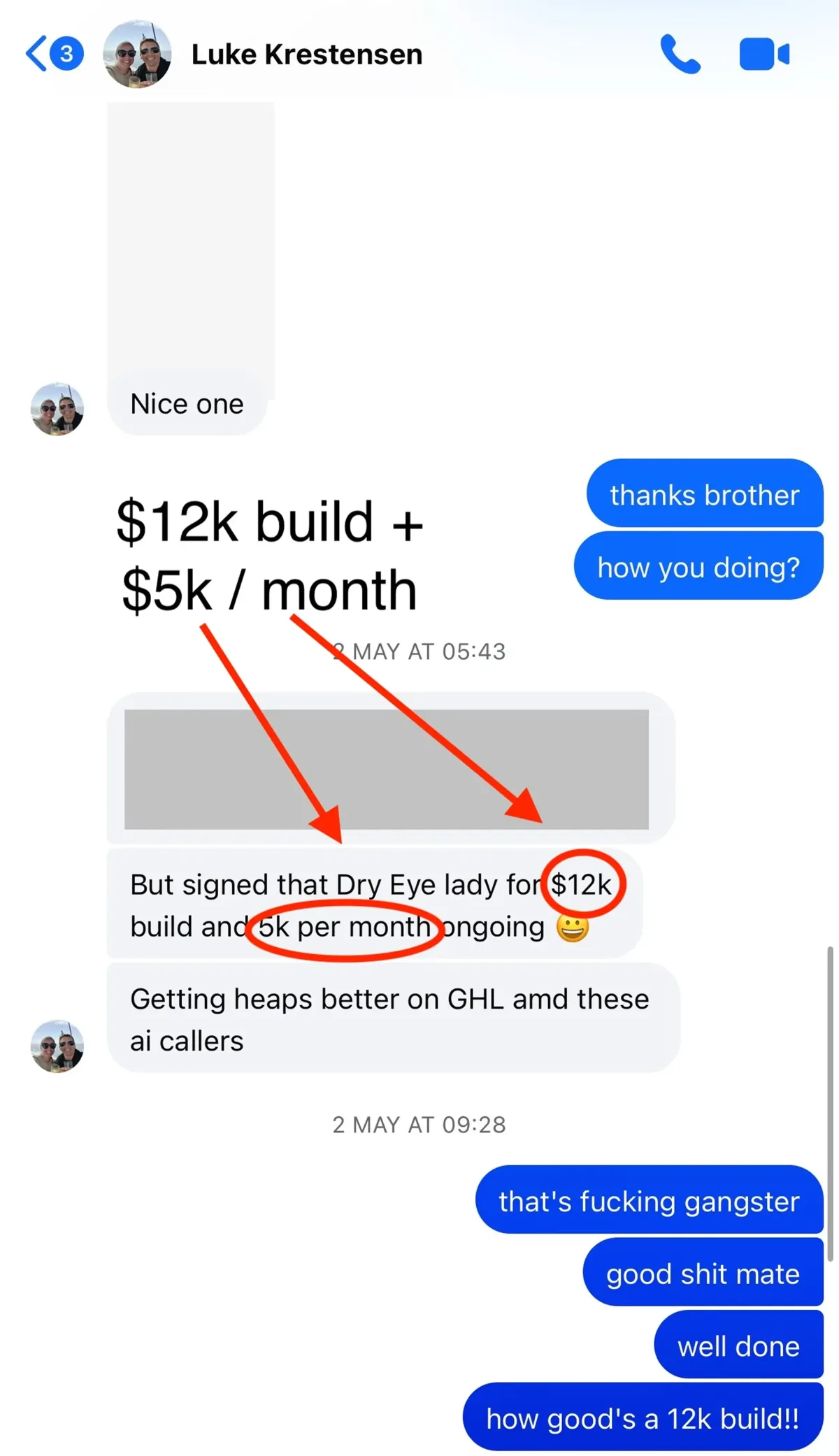Select the well done message bubble

click(738, 1345)
